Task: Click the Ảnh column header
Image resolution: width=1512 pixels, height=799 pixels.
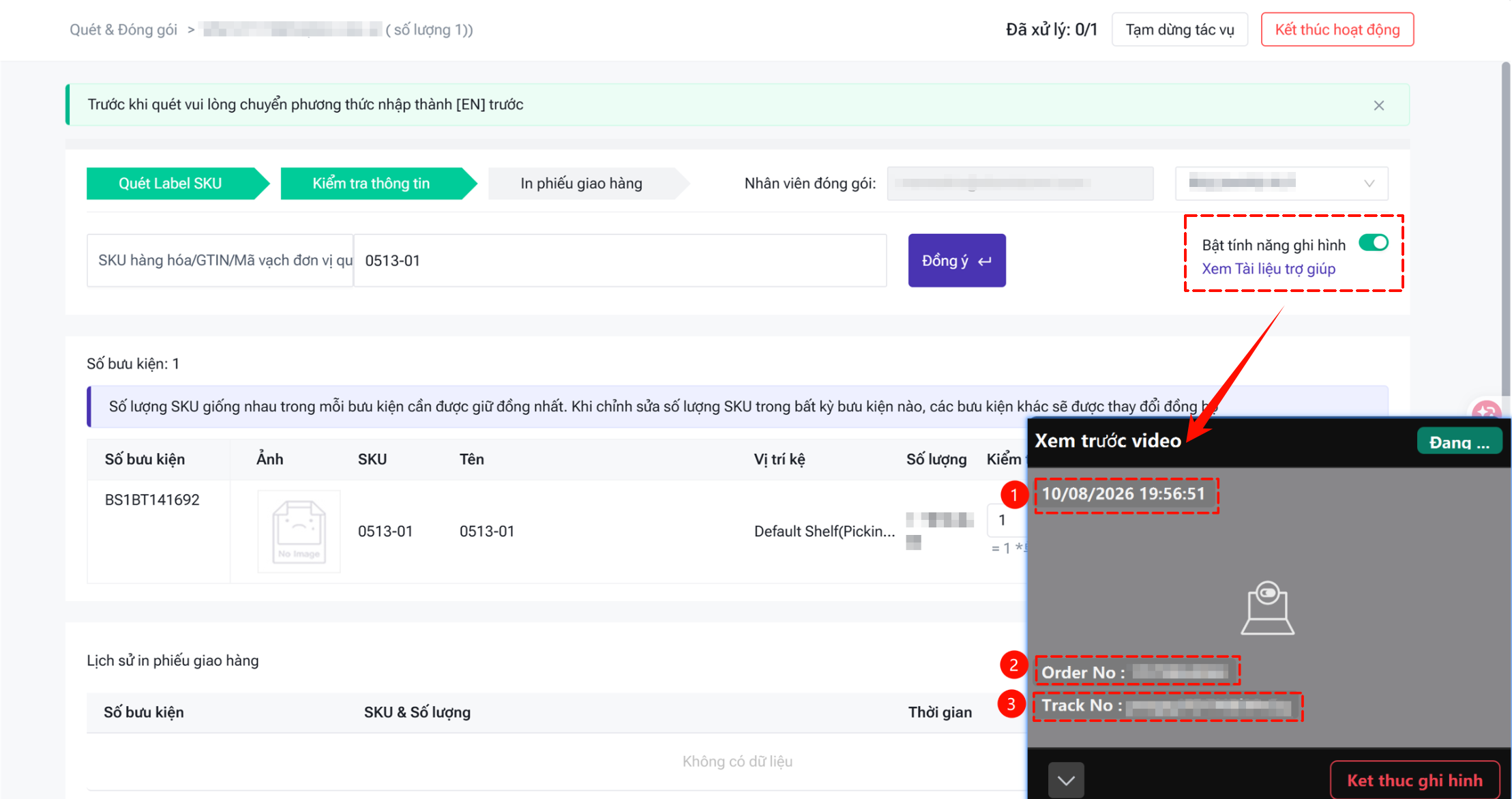Action: 269,459
